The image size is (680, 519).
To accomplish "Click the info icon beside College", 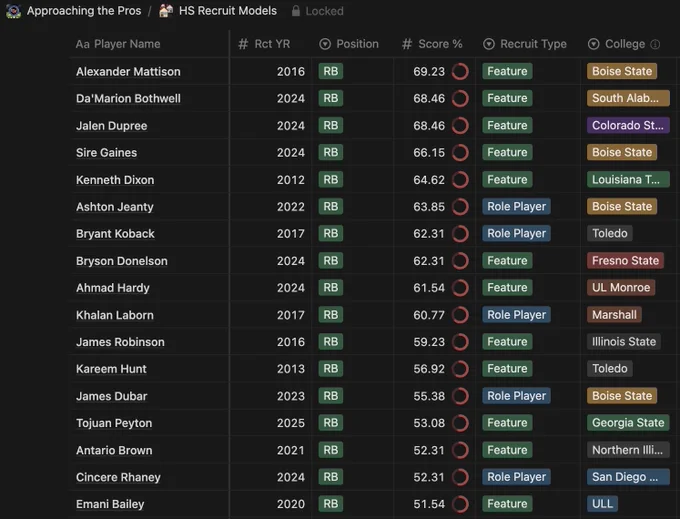I will pos(655,44).
